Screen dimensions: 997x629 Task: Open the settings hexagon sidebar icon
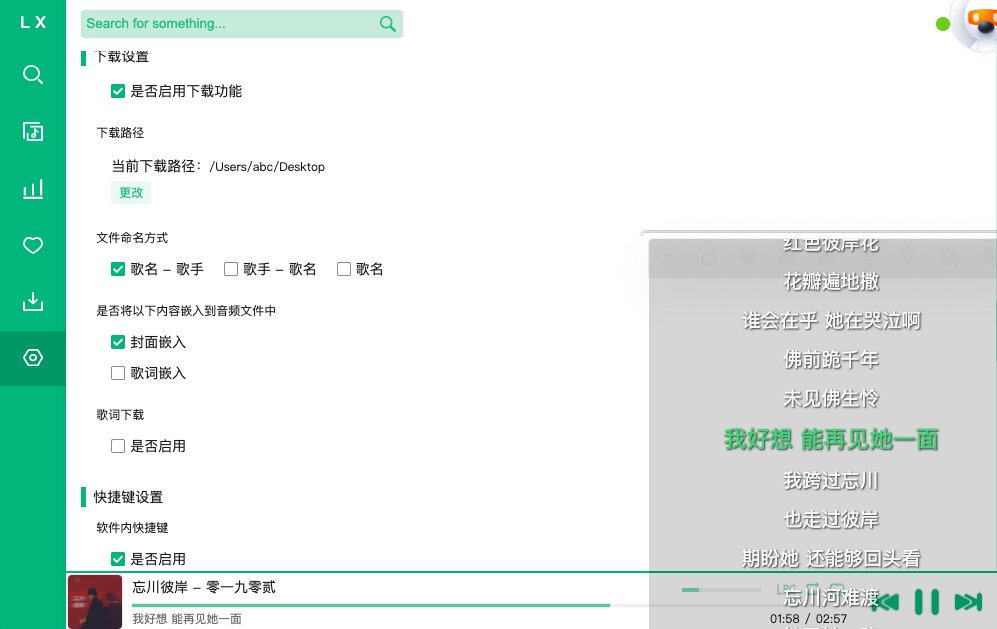[32, 357]
